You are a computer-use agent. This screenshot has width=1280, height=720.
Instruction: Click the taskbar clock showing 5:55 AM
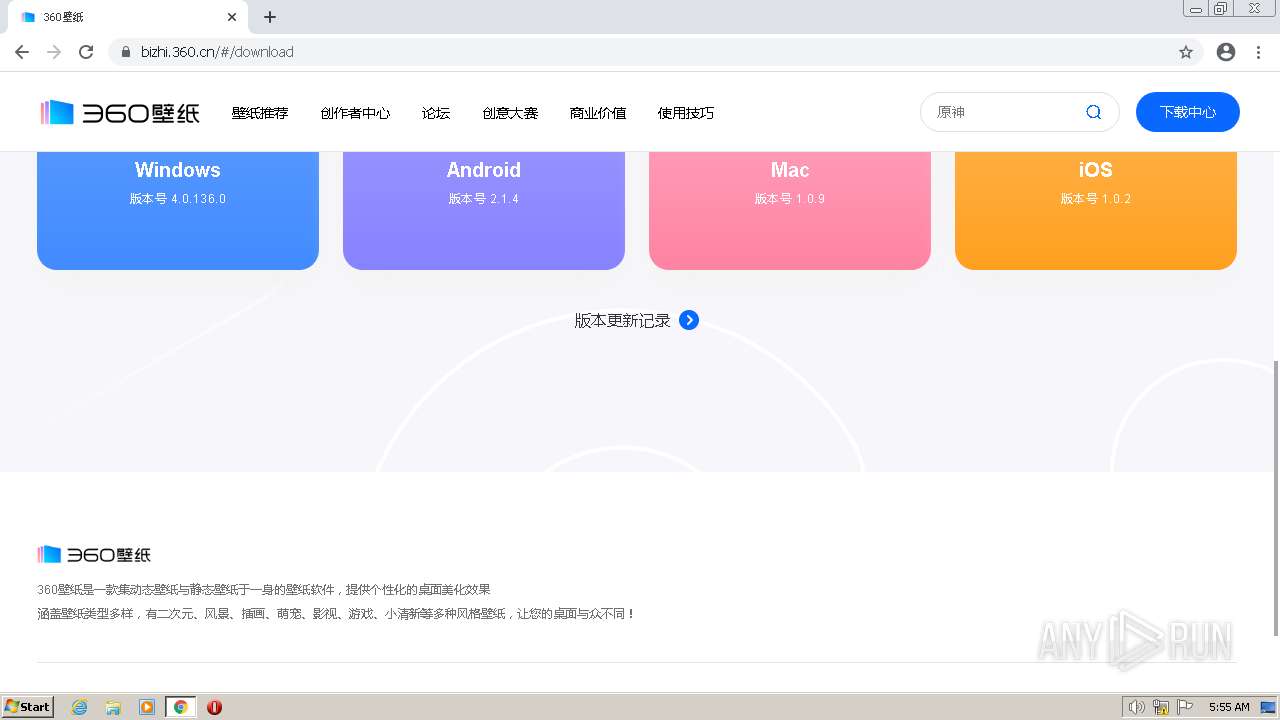[1229, 707]
